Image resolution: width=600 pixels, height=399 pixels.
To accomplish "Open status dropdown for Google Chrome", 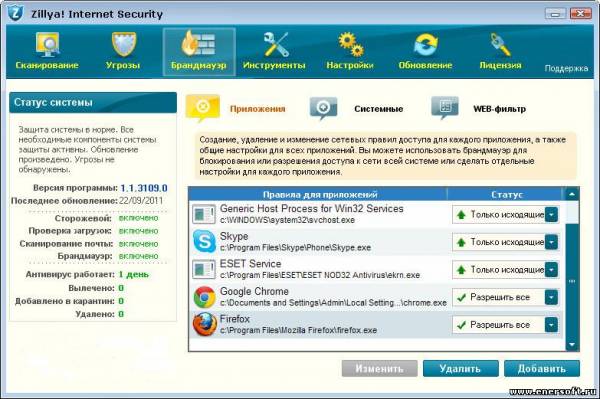I will [x=551, y=297].
